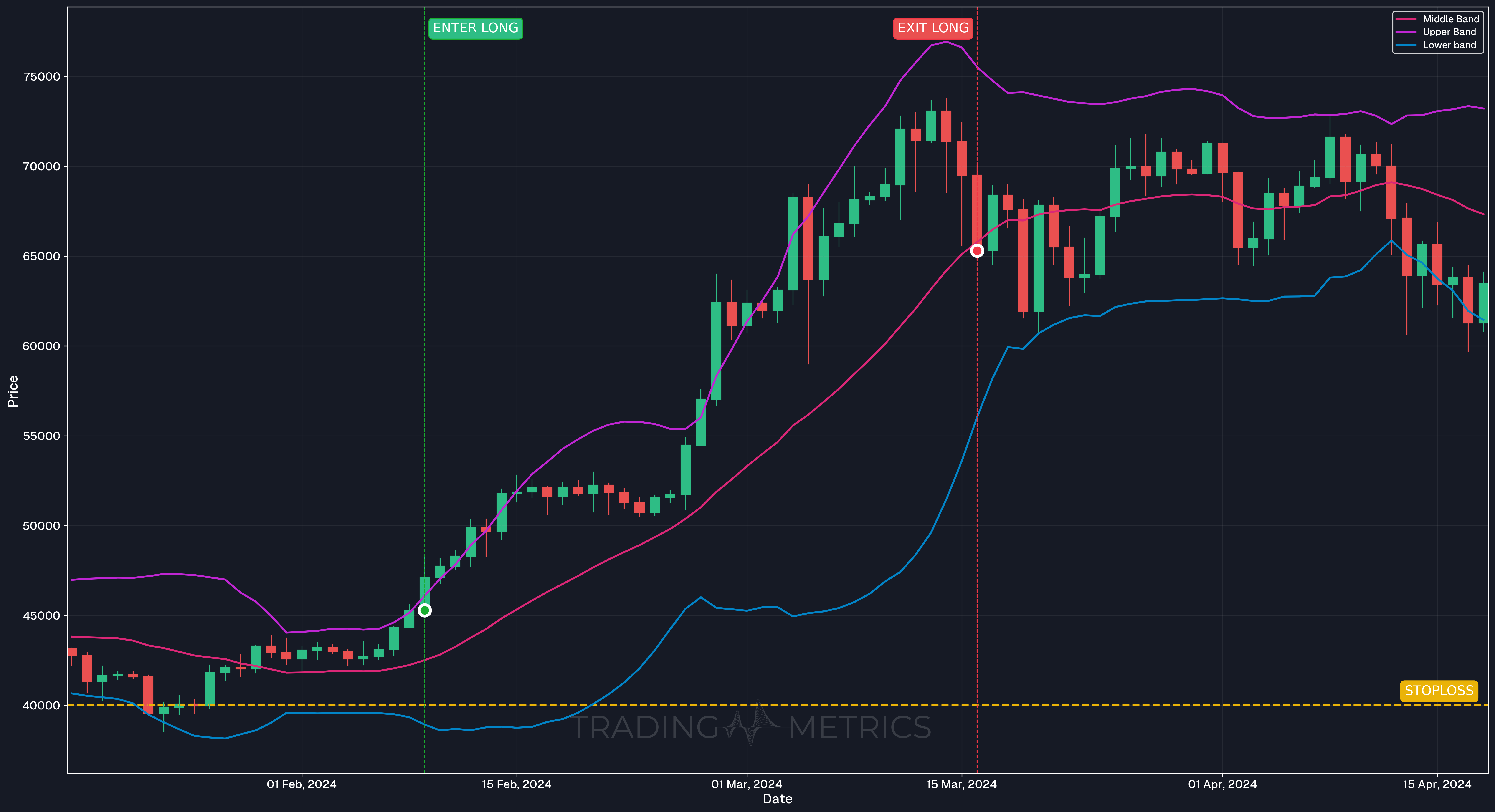This screenshot has width=1495, height=812.
Task: Click the Lower band legend line swatch
Action: pos(1406,45)
